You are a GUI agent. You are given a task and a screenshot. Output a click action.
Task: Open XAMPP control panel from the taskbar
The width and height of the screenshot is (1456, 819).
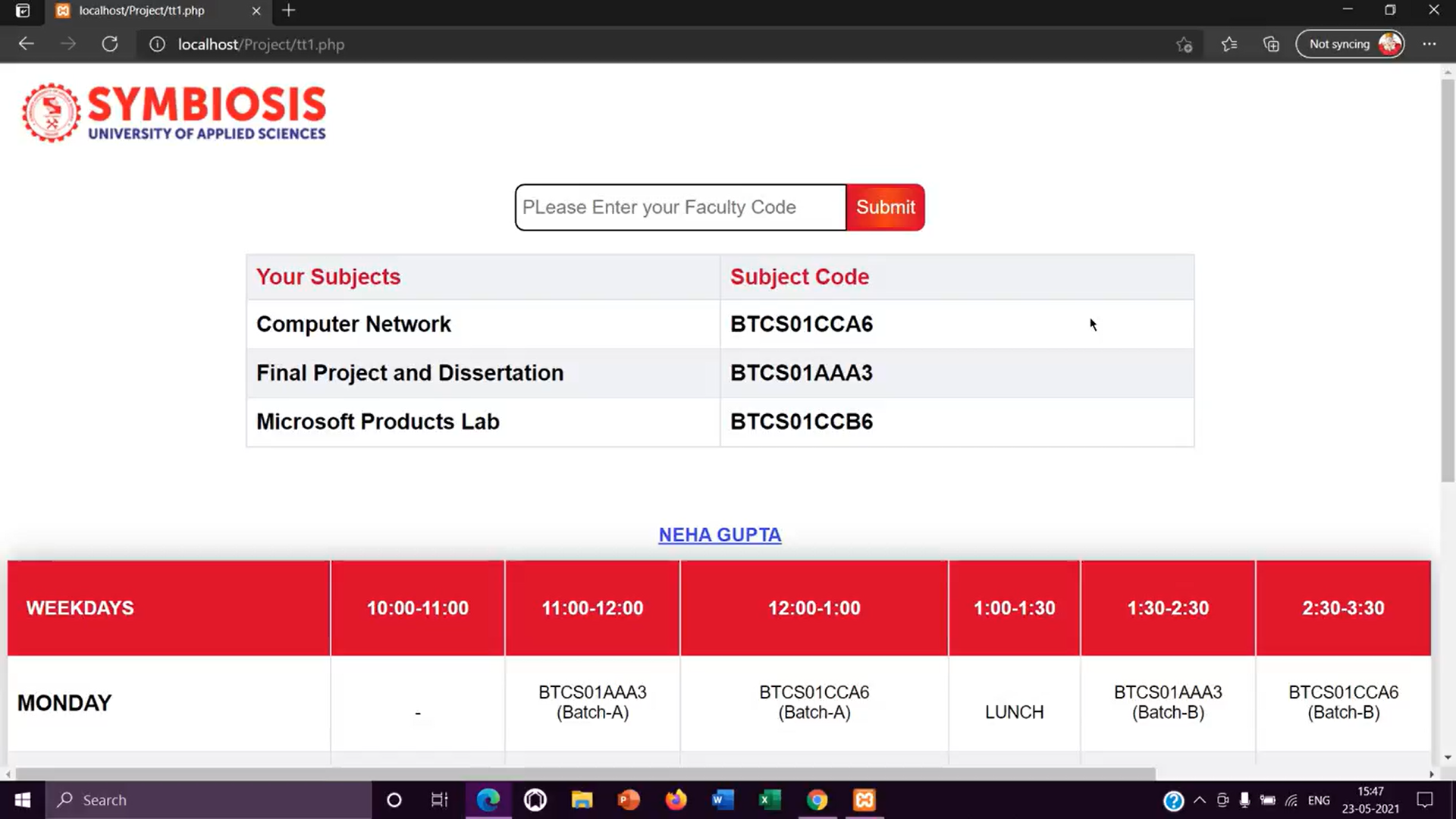[x=864, y=799]
